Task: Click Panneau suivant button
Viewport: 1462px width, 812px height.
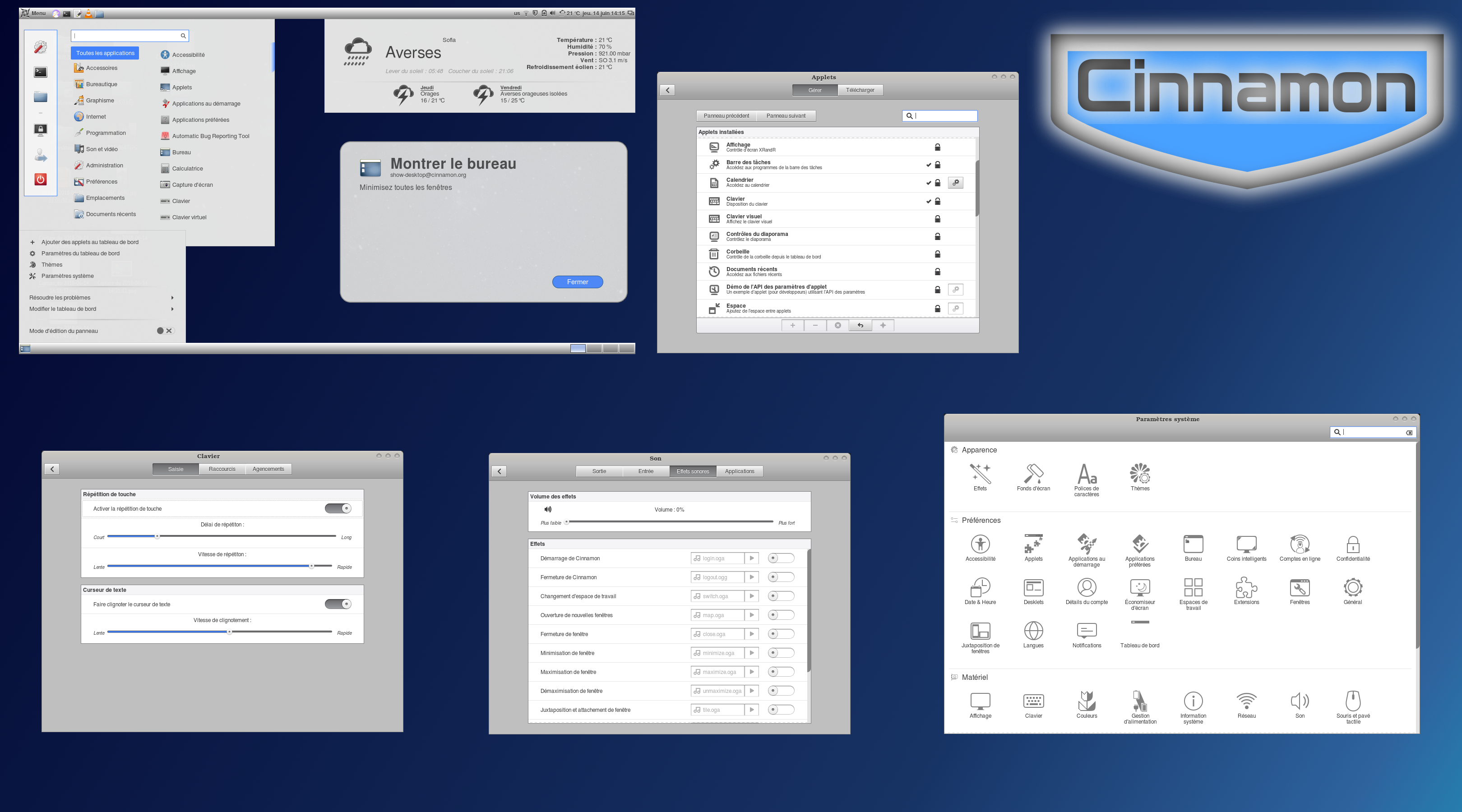Action: pos(786,116)
